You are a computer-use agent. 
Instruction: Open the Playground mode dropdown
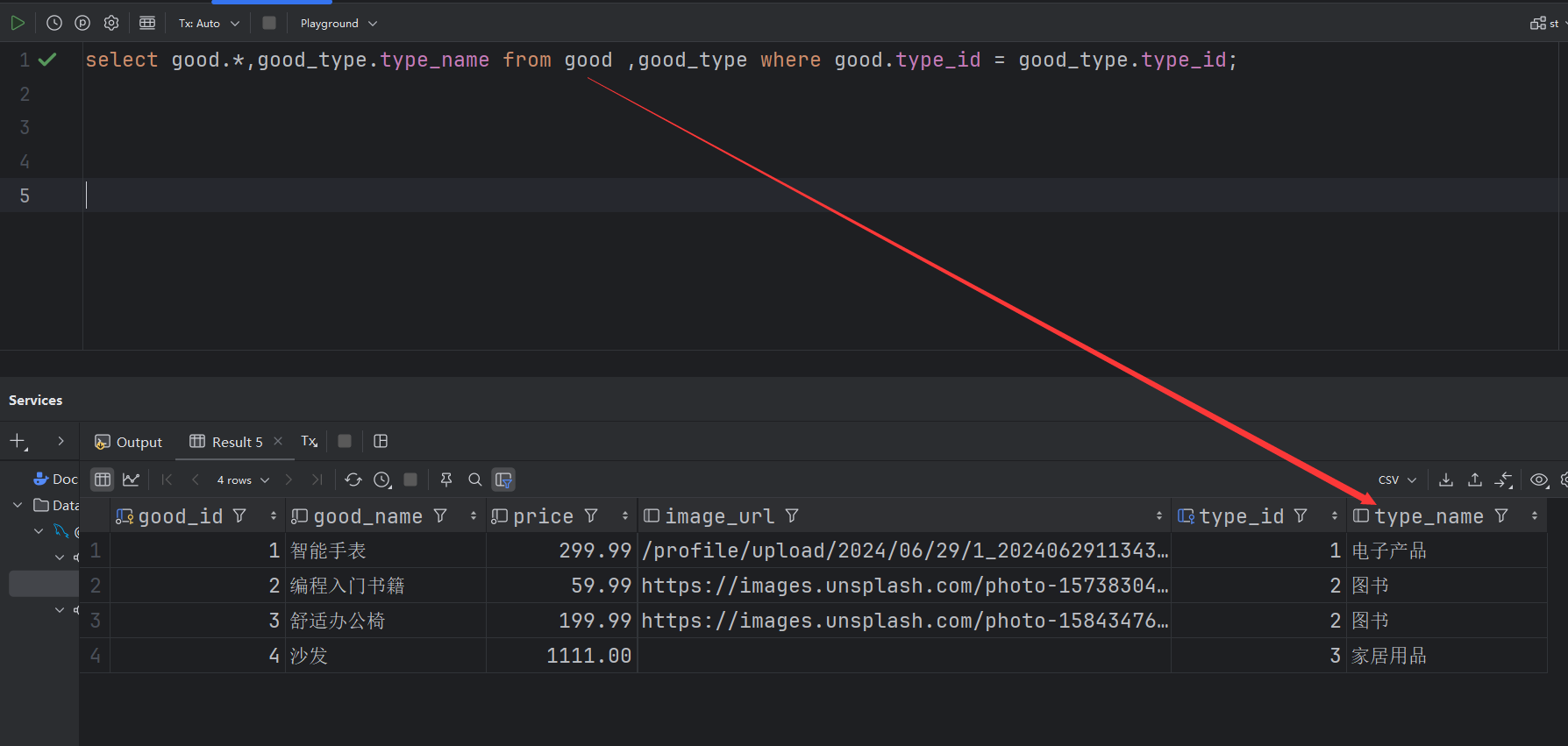(339, 24)
